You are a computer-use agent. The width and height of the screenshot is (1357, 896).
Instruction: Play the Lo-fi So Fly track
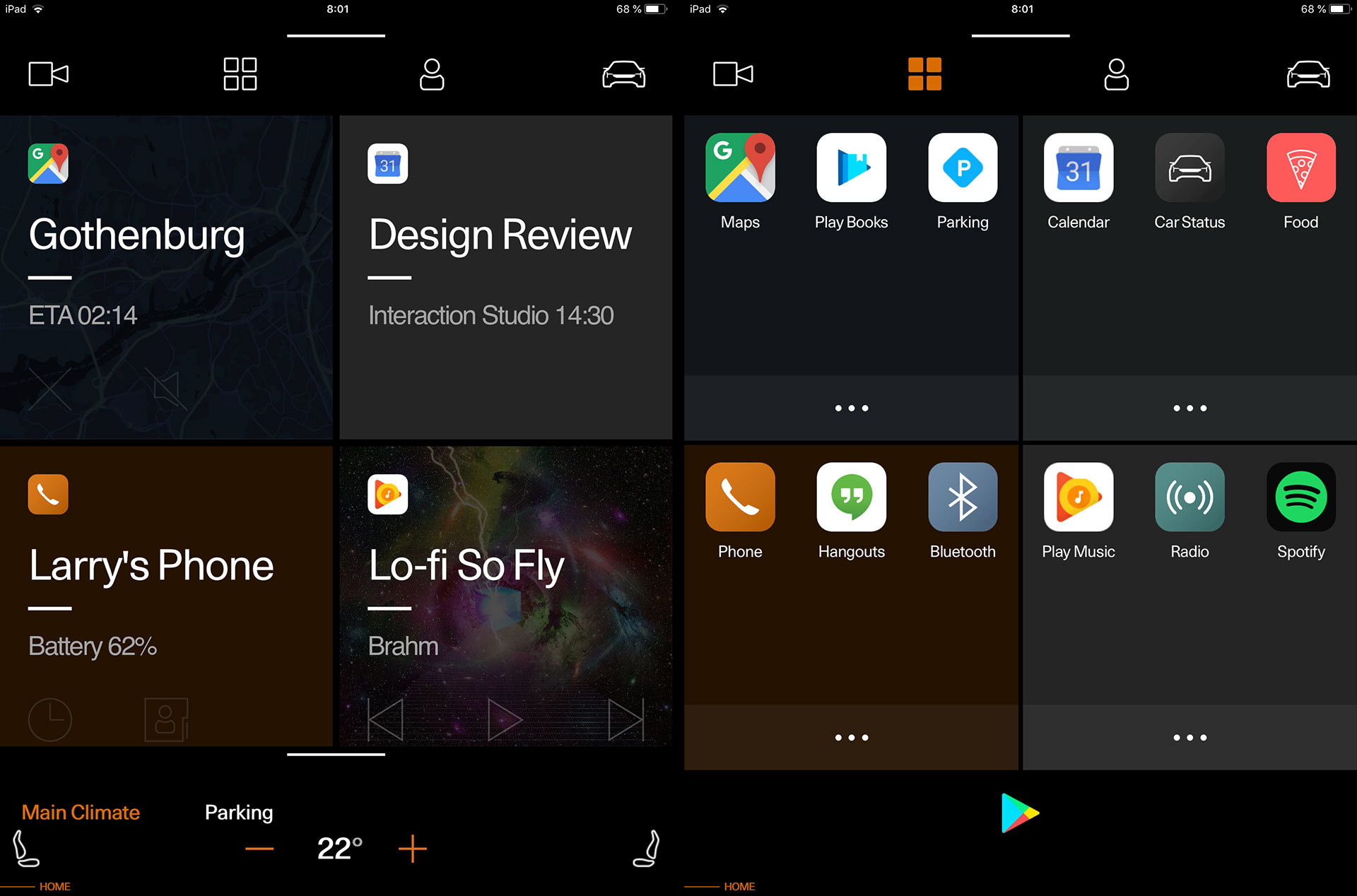click(x=504, y=720)
